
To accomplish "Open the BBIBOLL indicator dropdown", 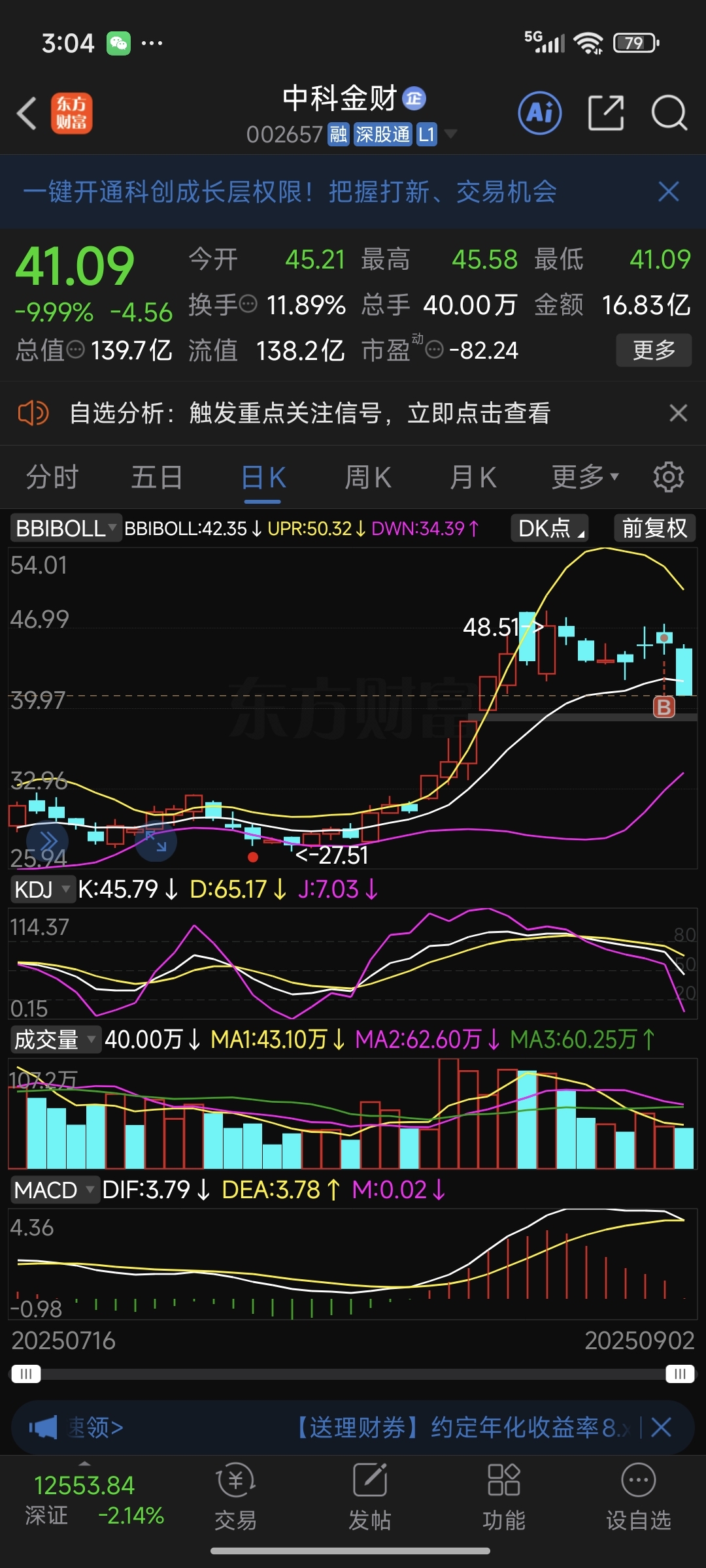I will click(x=65, y=528).
